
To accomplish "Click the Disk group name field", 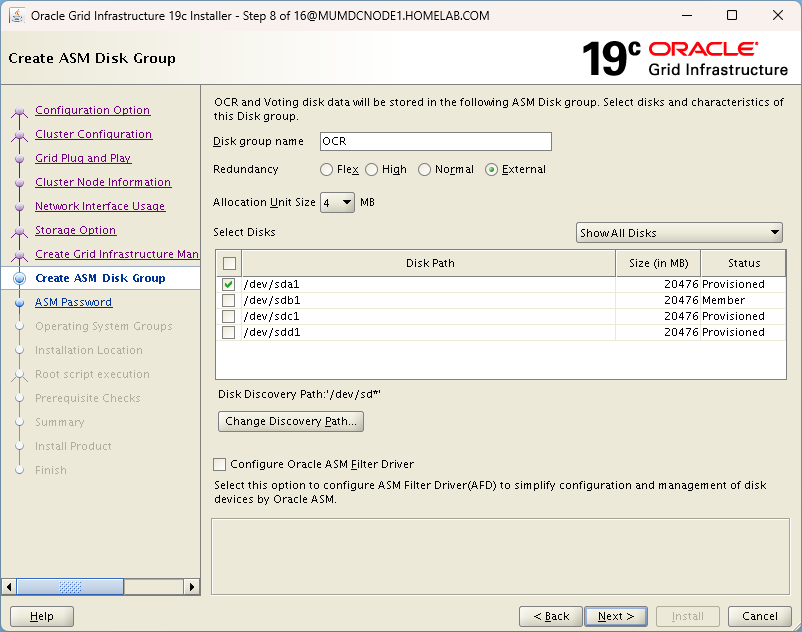I will point(435,142).
